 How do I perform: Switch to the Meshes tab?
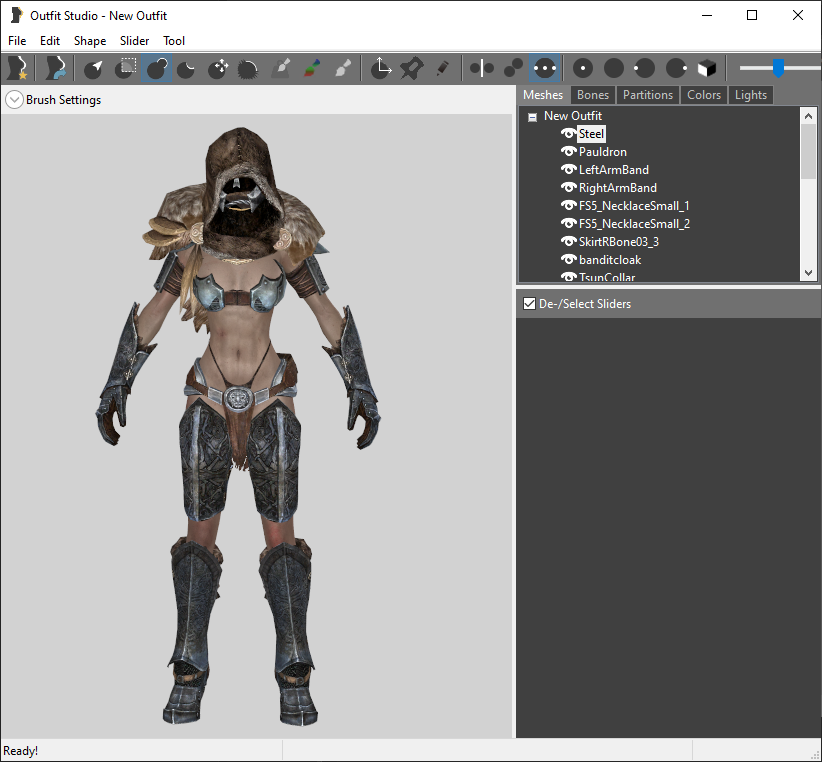click(x=543, y=95)
